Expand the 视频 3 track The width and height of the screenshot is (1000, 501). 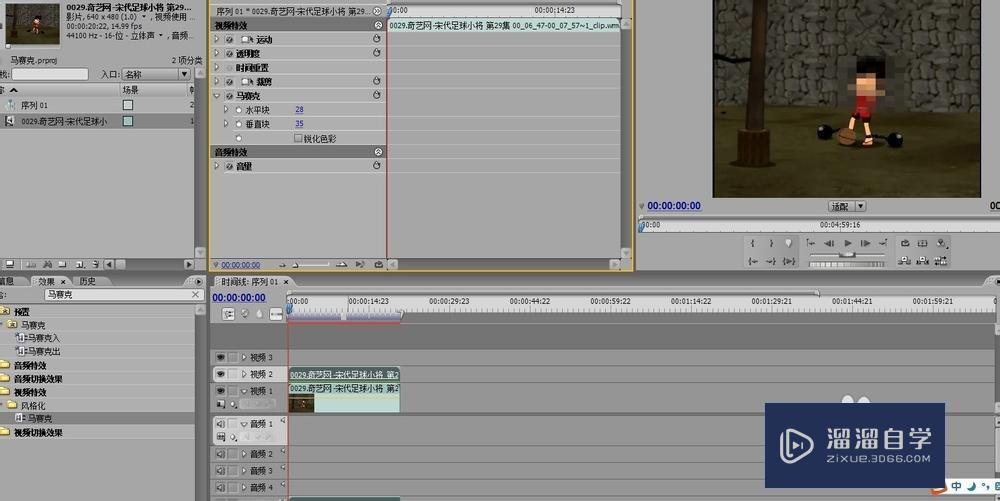[244, 358]
